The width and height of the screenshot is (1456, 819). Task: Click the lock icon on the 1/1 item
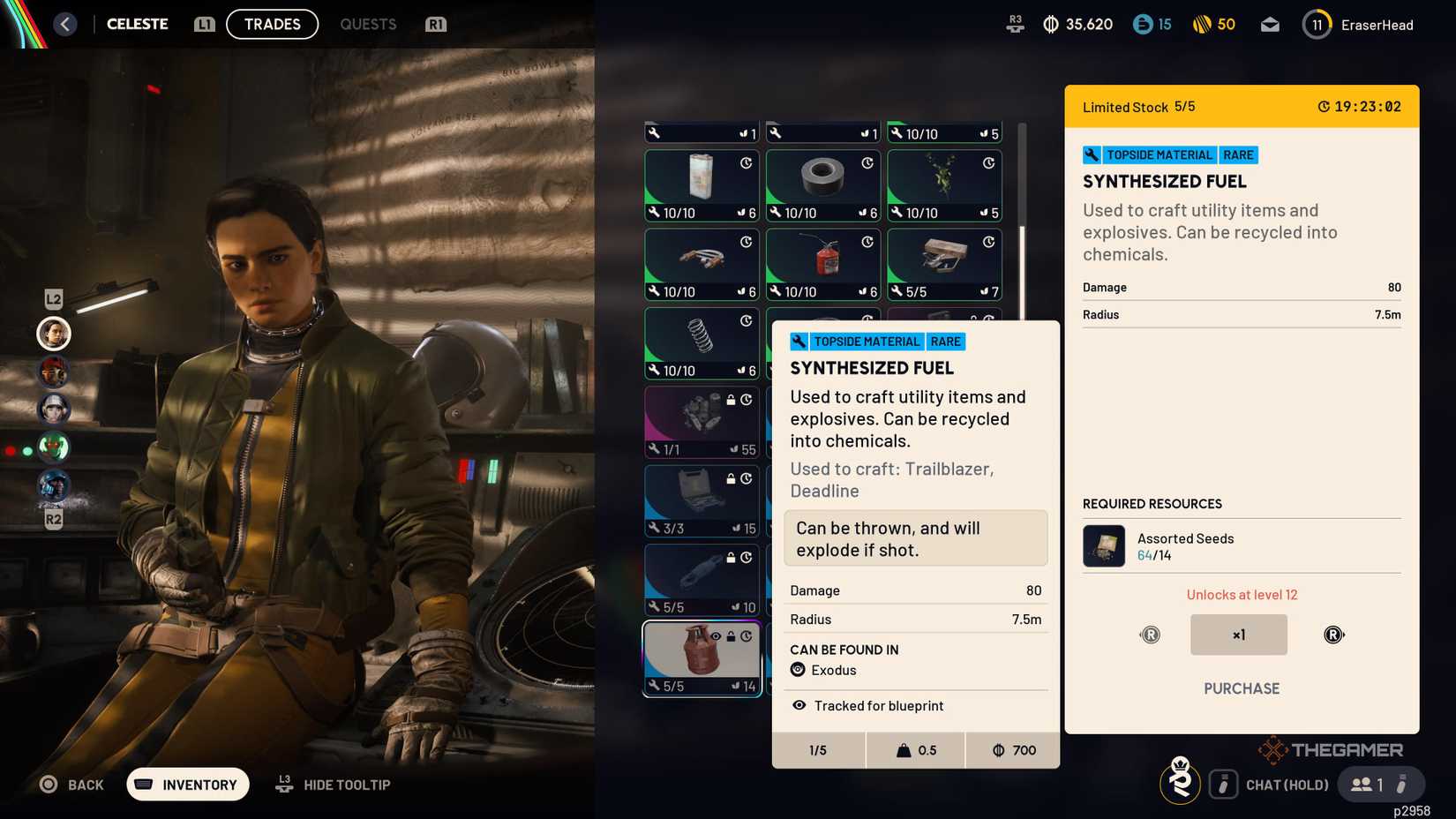[x=729, y=402]
